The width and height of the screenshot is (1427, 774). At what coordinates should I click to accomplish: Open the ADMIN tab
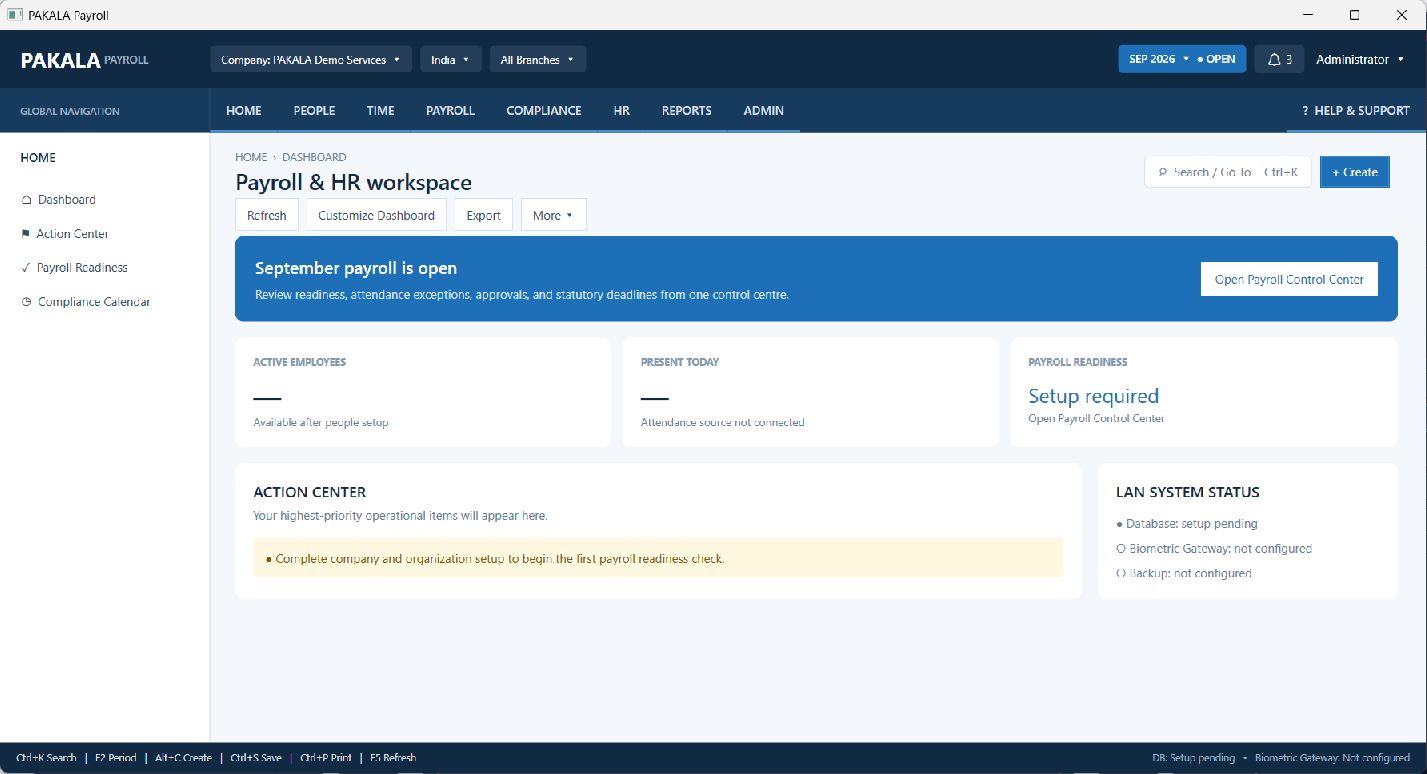tap(764, 110)
